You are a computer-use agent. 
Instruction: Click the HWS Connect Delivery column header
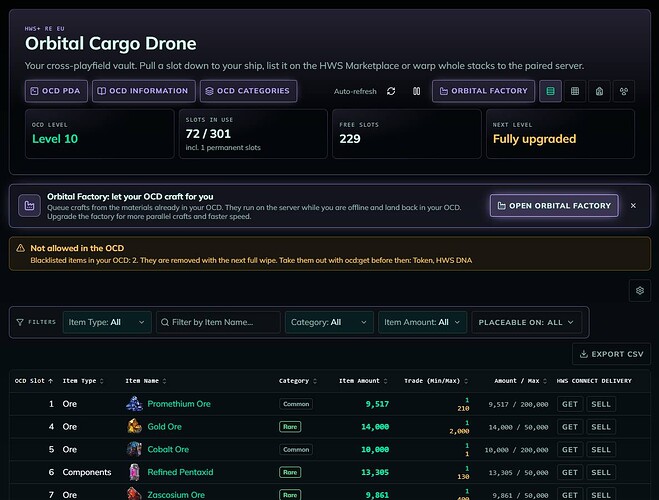[594, 381]
